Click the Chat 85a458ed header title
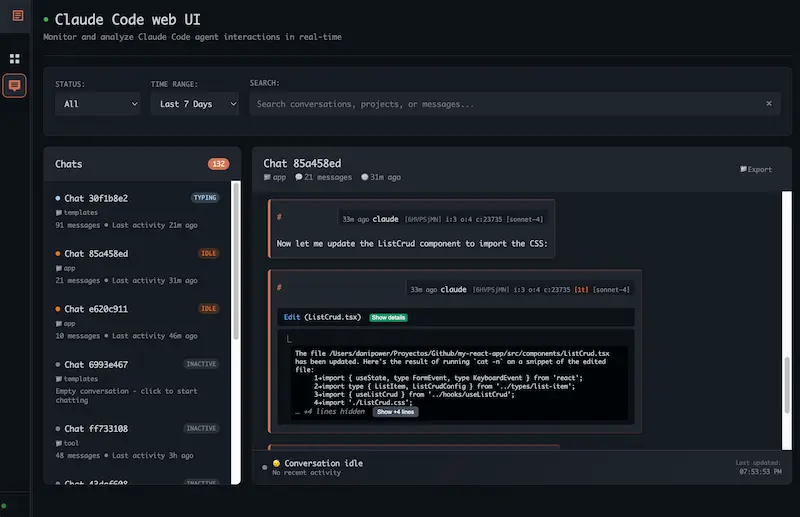This screenshot has width=800, height=517. pyautogui.click(x=302, y=163)
